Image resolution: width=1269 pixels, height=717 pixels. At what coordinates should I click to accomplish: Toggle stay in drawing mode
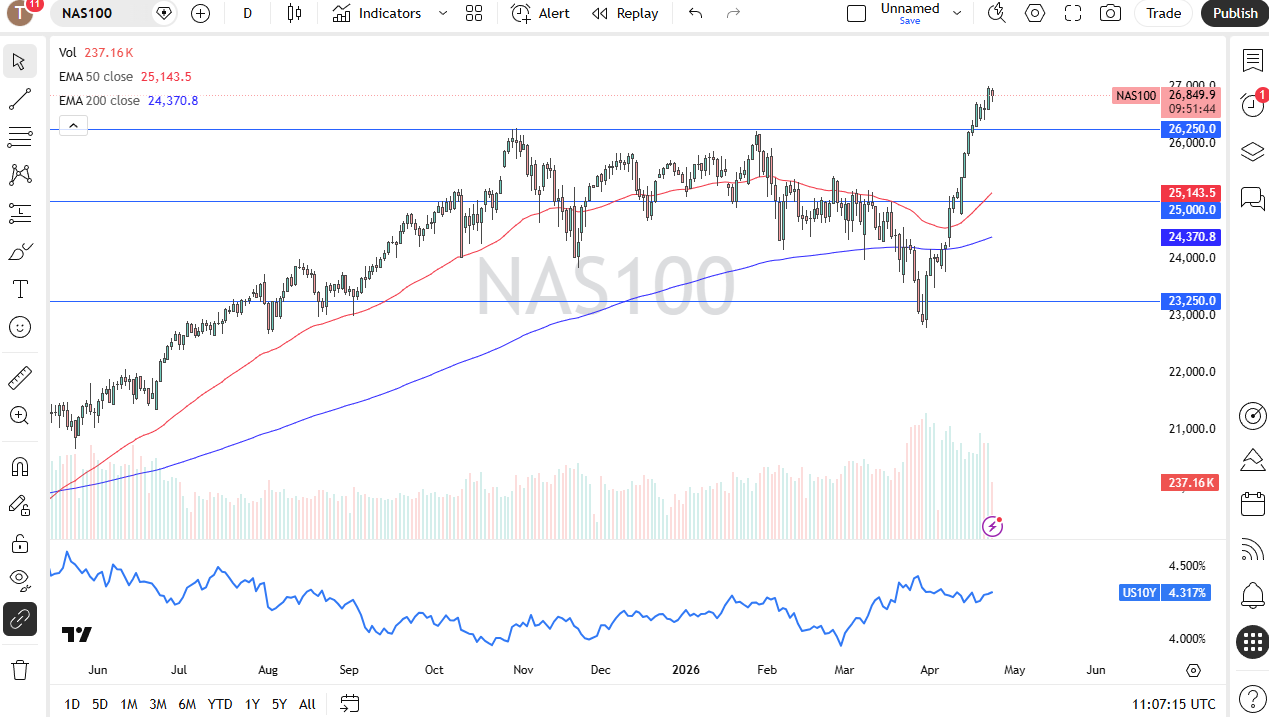click(x=19, y=505)
